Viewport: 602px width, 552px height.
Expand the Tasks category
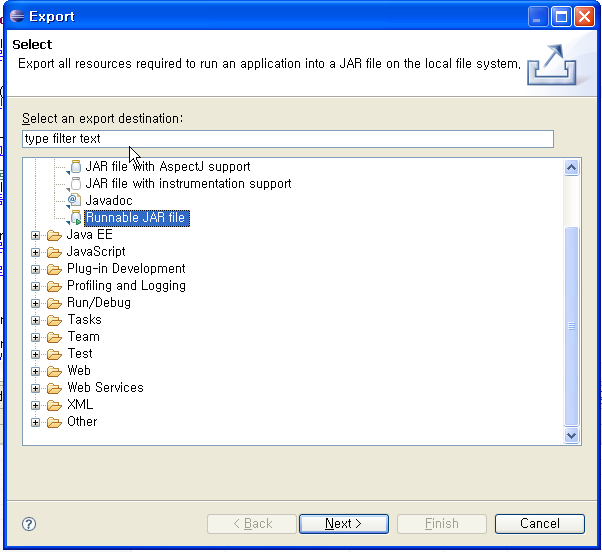point(35,320)
